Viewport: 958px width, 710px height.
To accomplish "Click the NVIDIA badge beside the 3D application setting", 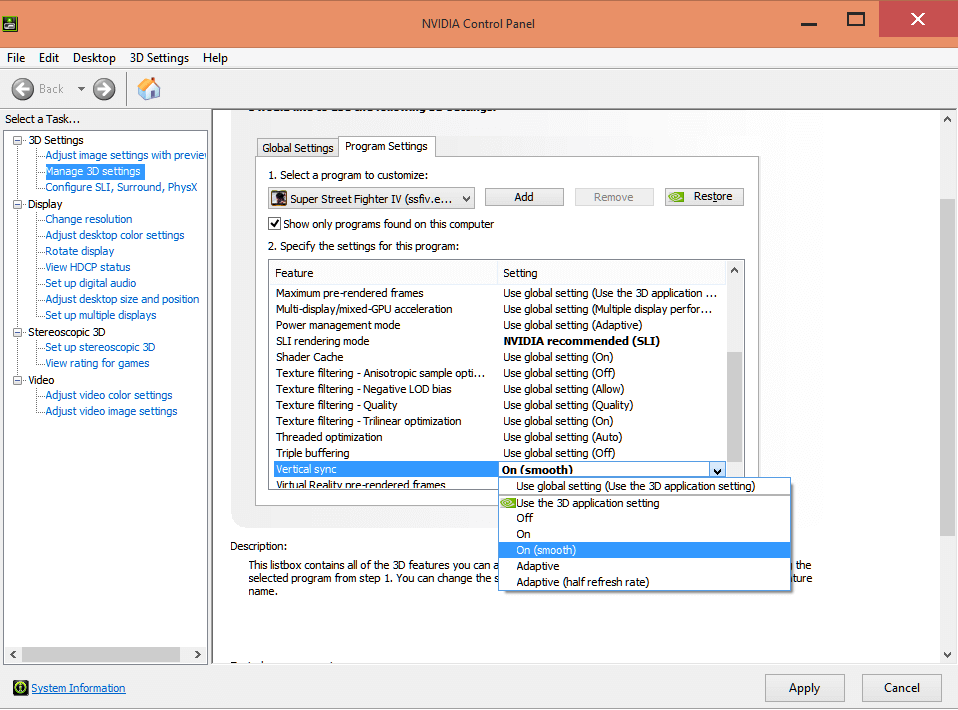I will tap(509, 503).
